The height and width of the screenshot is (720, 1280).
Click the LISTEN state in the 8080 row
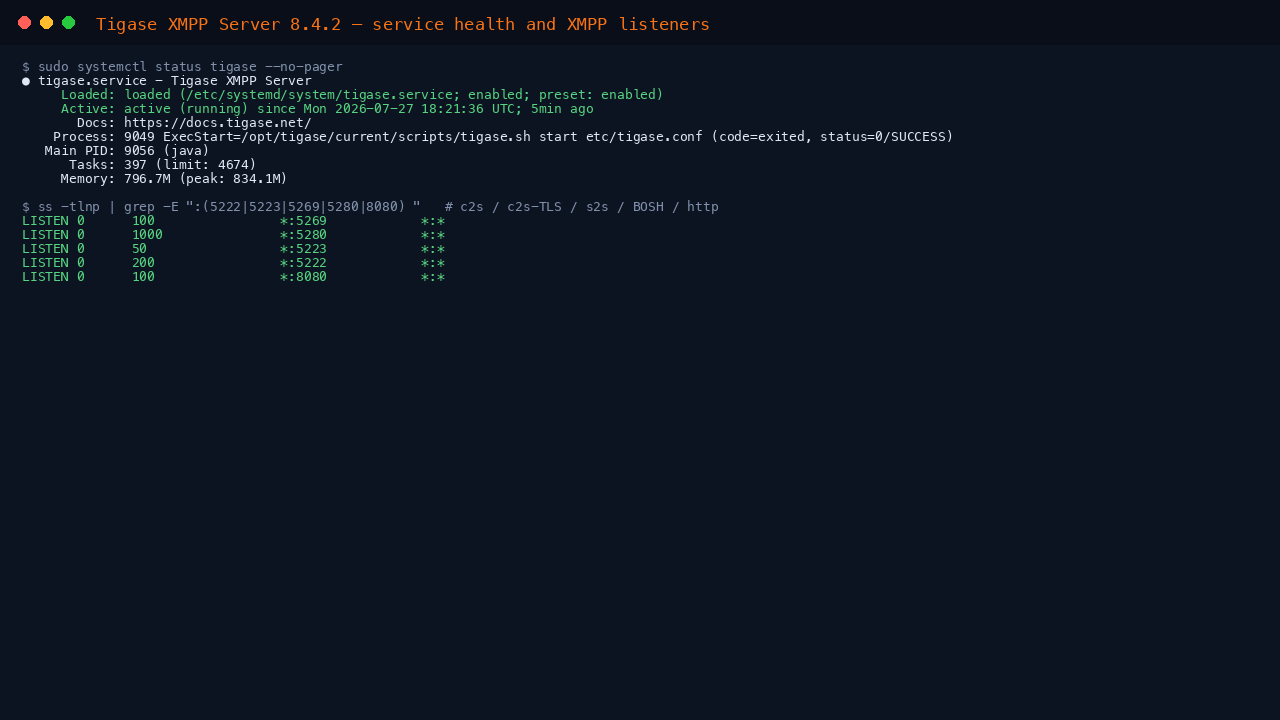pos(45,277)
